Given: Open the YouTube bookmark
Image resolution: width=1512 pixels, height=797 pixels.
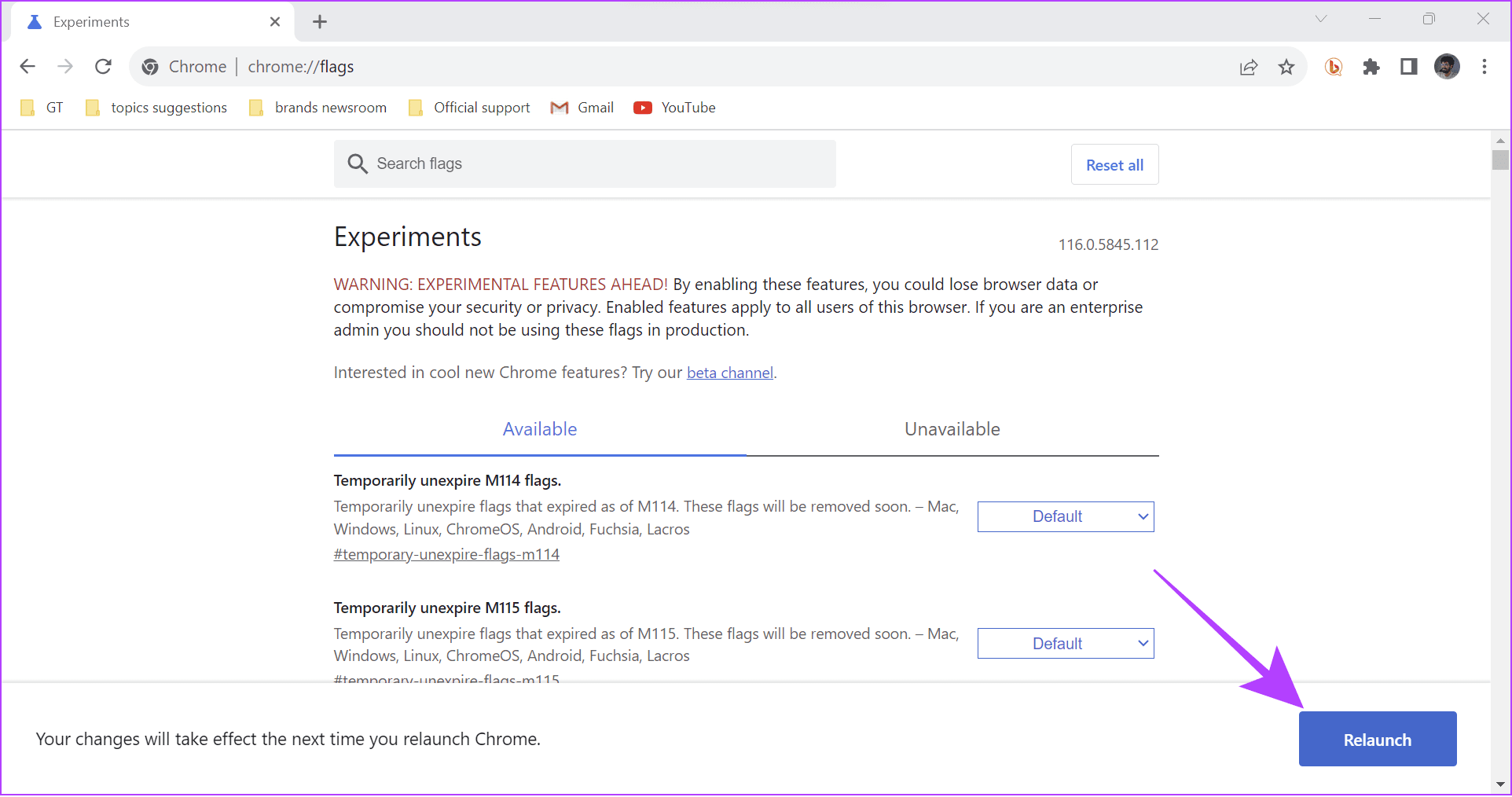Looking at the screenshot, I should pyautogui.click(x=675, y=108).
